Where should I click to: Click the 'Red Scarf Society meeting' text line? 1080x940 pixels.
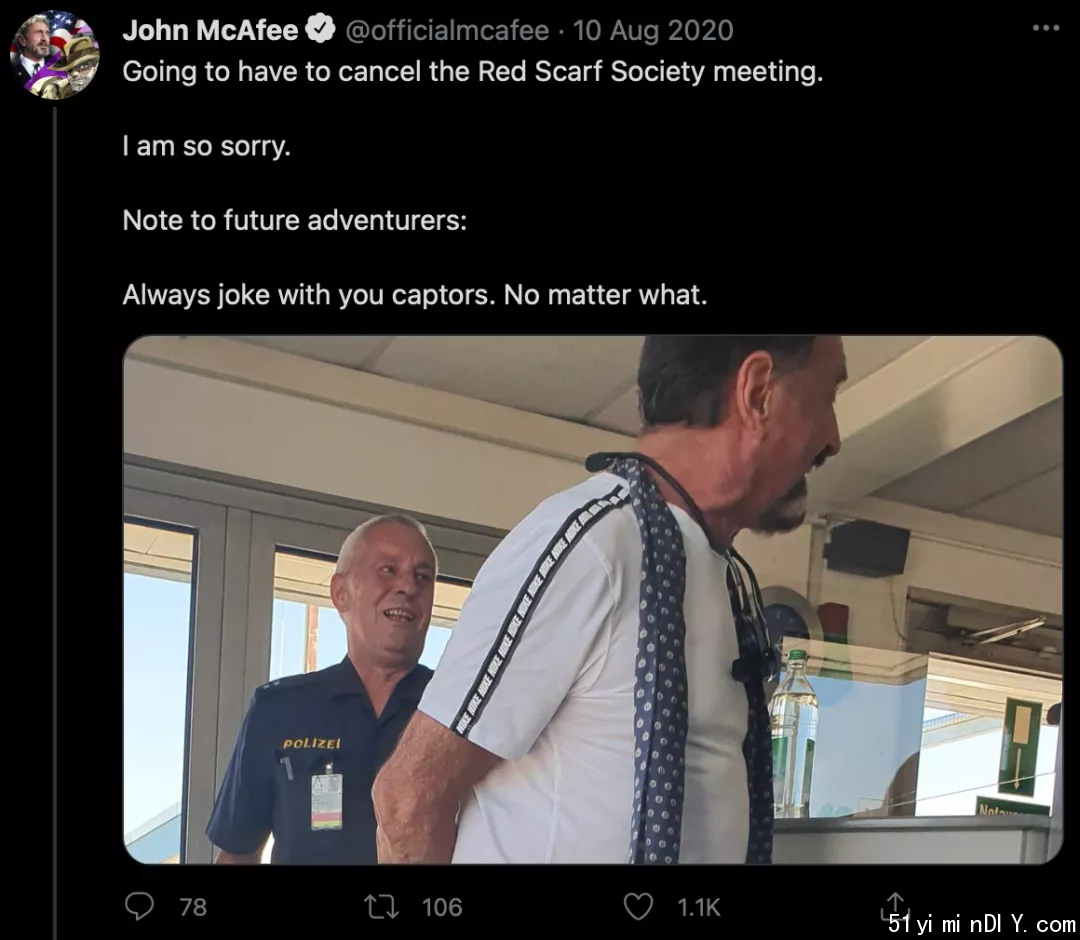coord(472,72)
